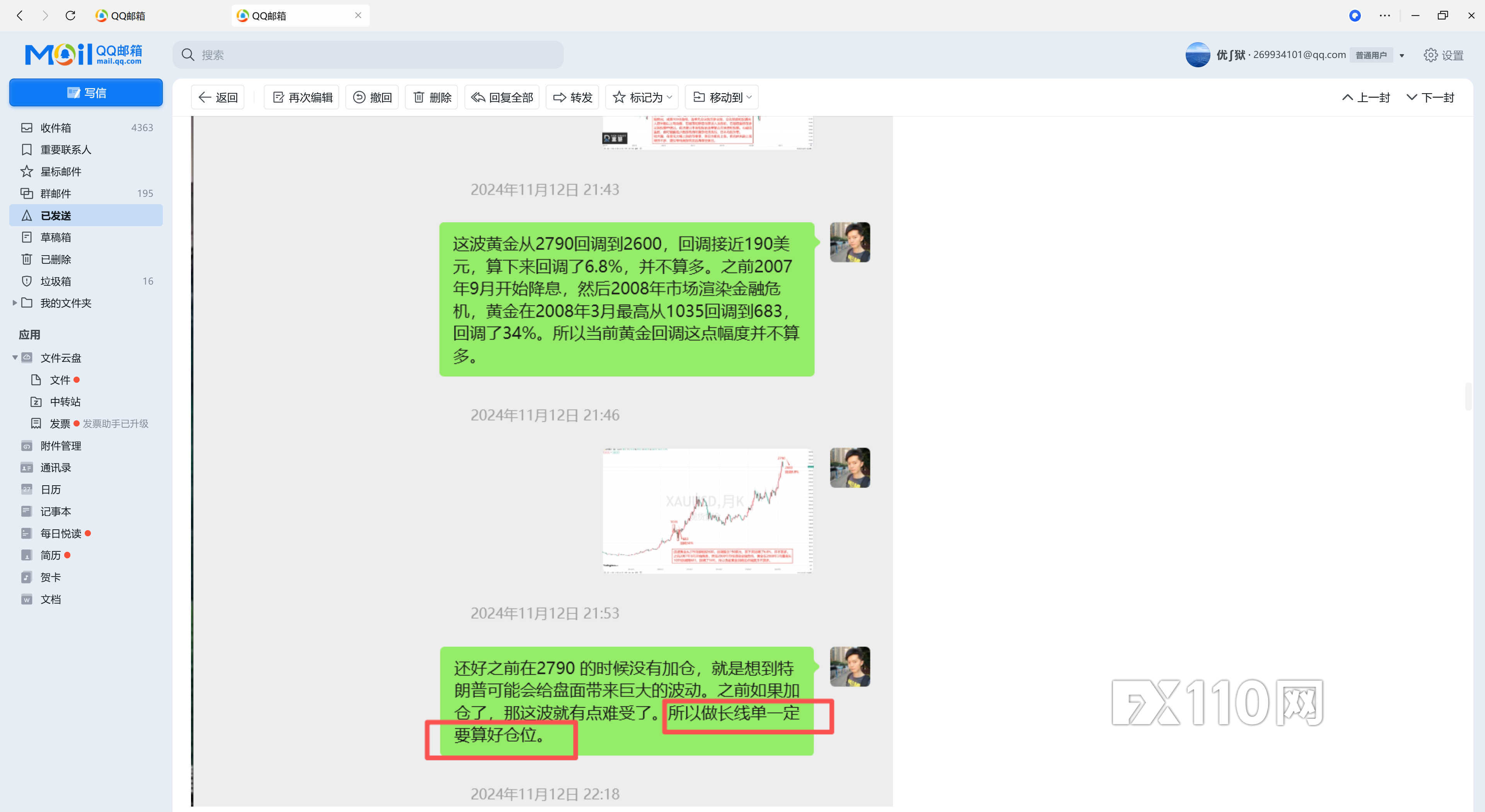This screenshot has width=1485, height=812.
Task: Click the browser forward arrow icon
Action: click(45, 15)
